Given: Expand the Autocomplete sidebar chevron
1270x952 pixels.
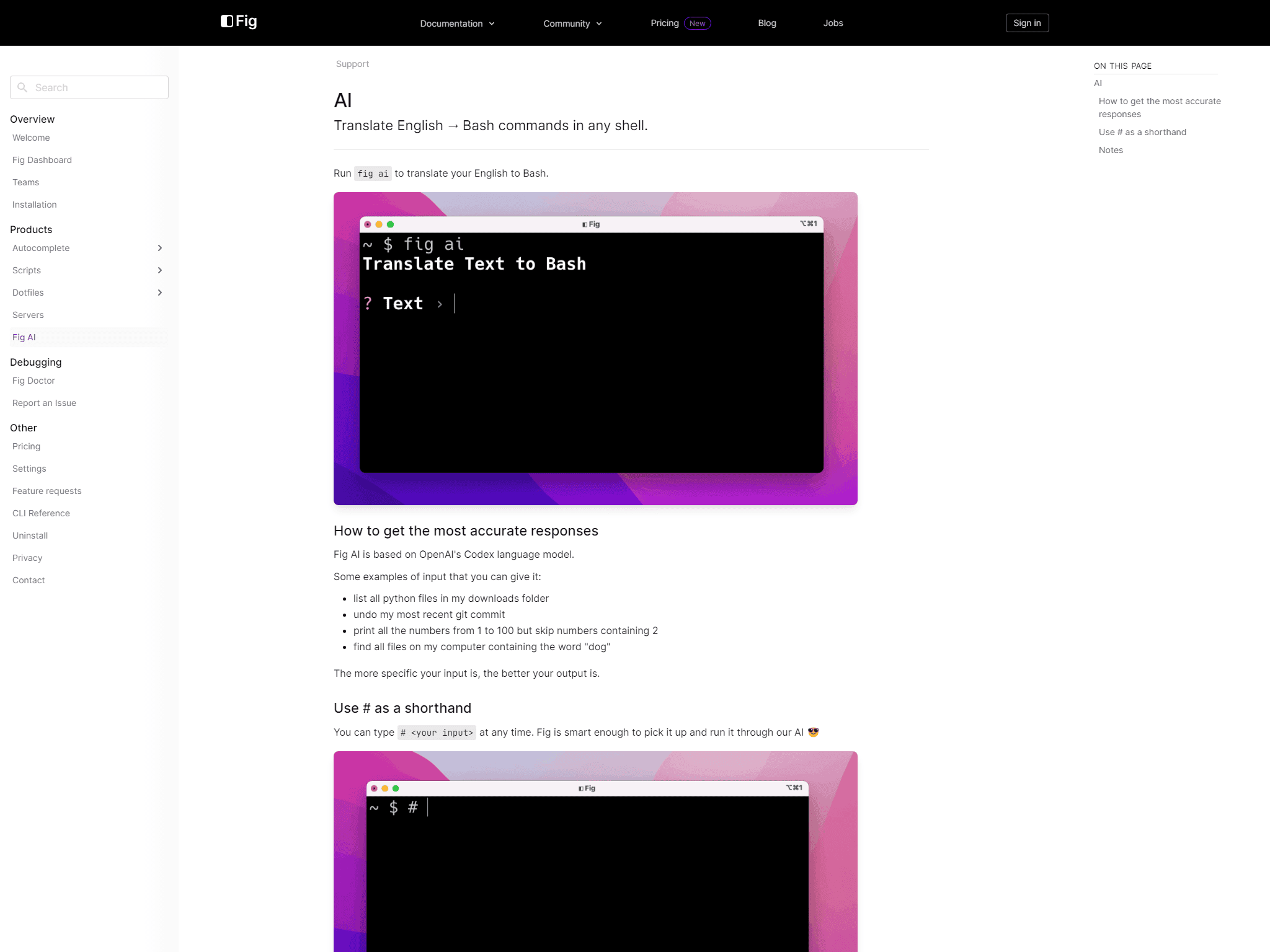Looking at the screenshot, I should tap(160, 248).
